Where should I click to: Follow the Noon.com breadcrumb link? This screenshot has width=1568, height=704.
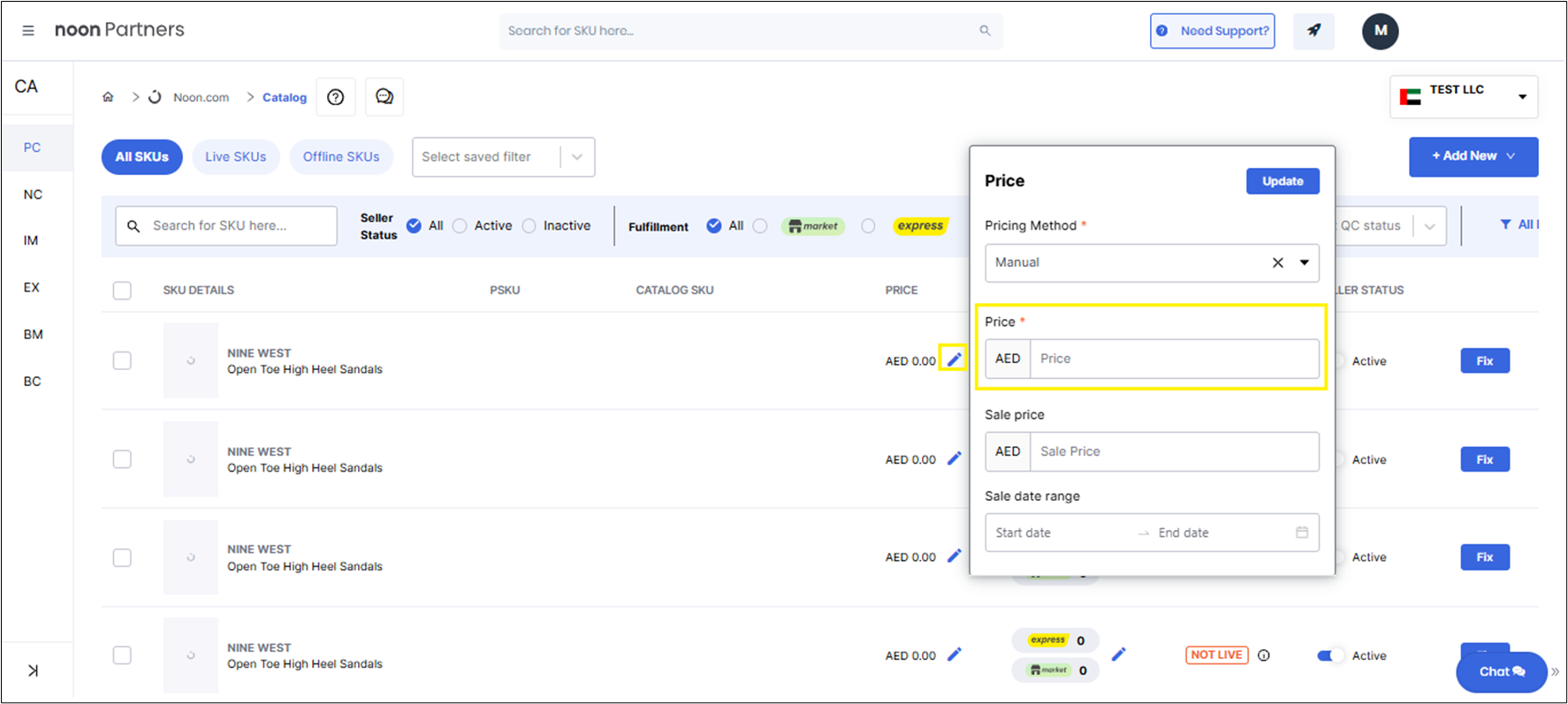[202, 97]
